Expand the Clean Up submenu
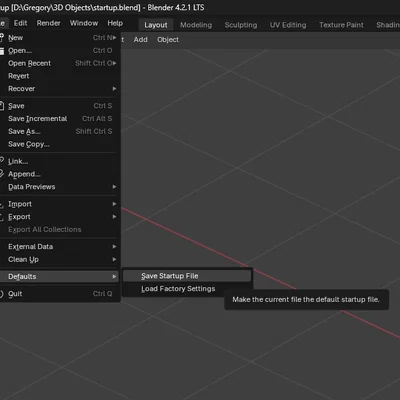The width and height of the screenshot is (400, 400). (x=59, y=259)
